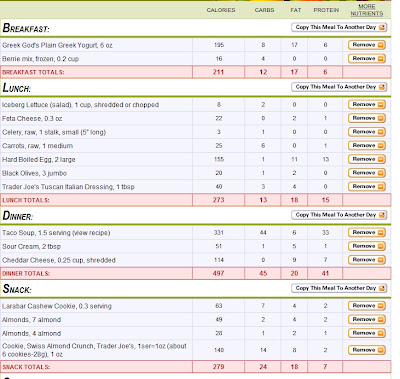The image size is (400, 379).
Task: Select Larabar Cashew Cookie name
Action: point(57,306)
